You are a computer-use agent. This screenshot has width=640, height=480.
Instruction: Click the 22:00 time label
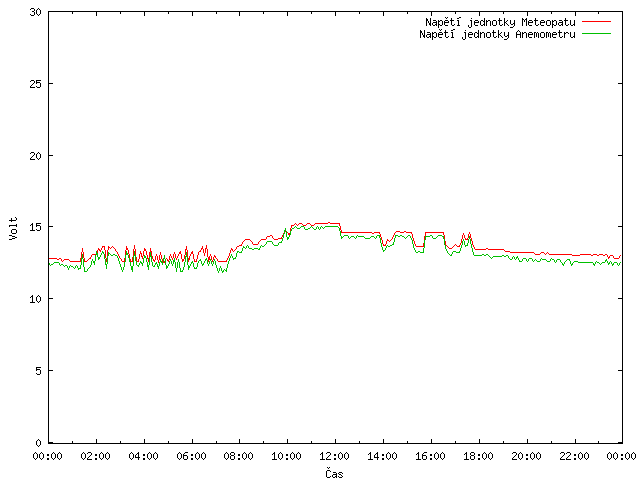[574, 456]
